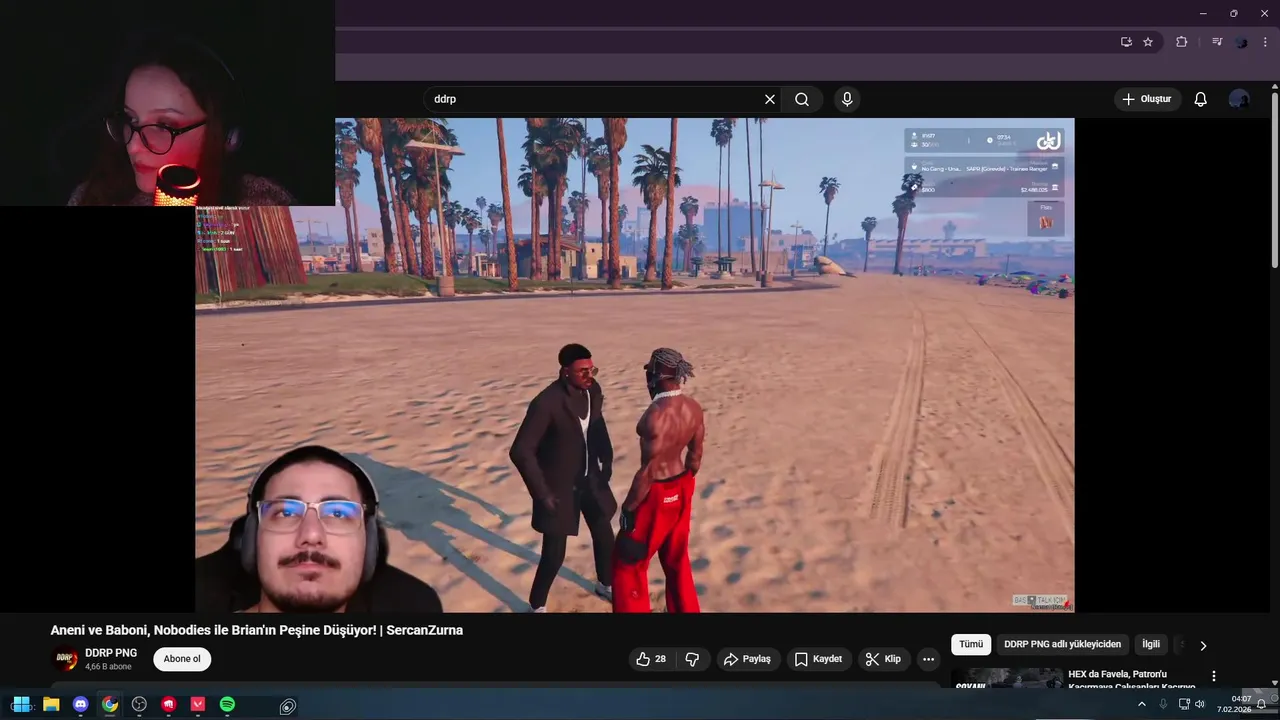This screenshot has height=720, width=1280.
Task: Expand hidden system tray icons
Action: pos(1142,705)
